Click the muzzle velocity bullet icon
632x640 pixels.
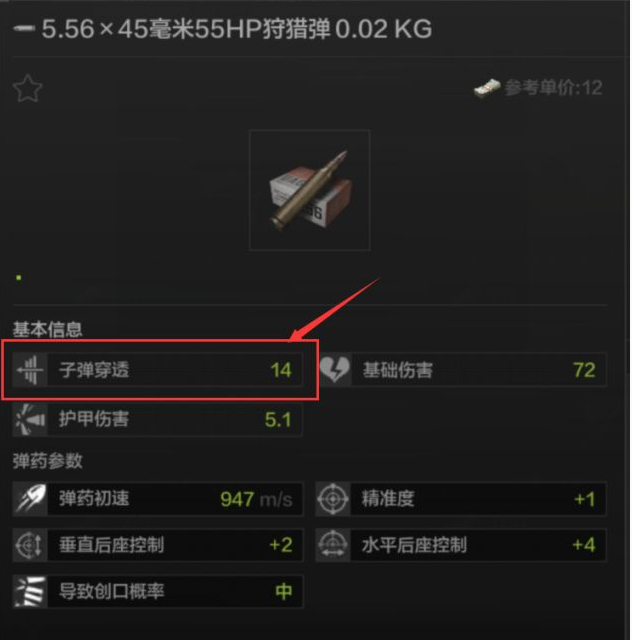30,498
